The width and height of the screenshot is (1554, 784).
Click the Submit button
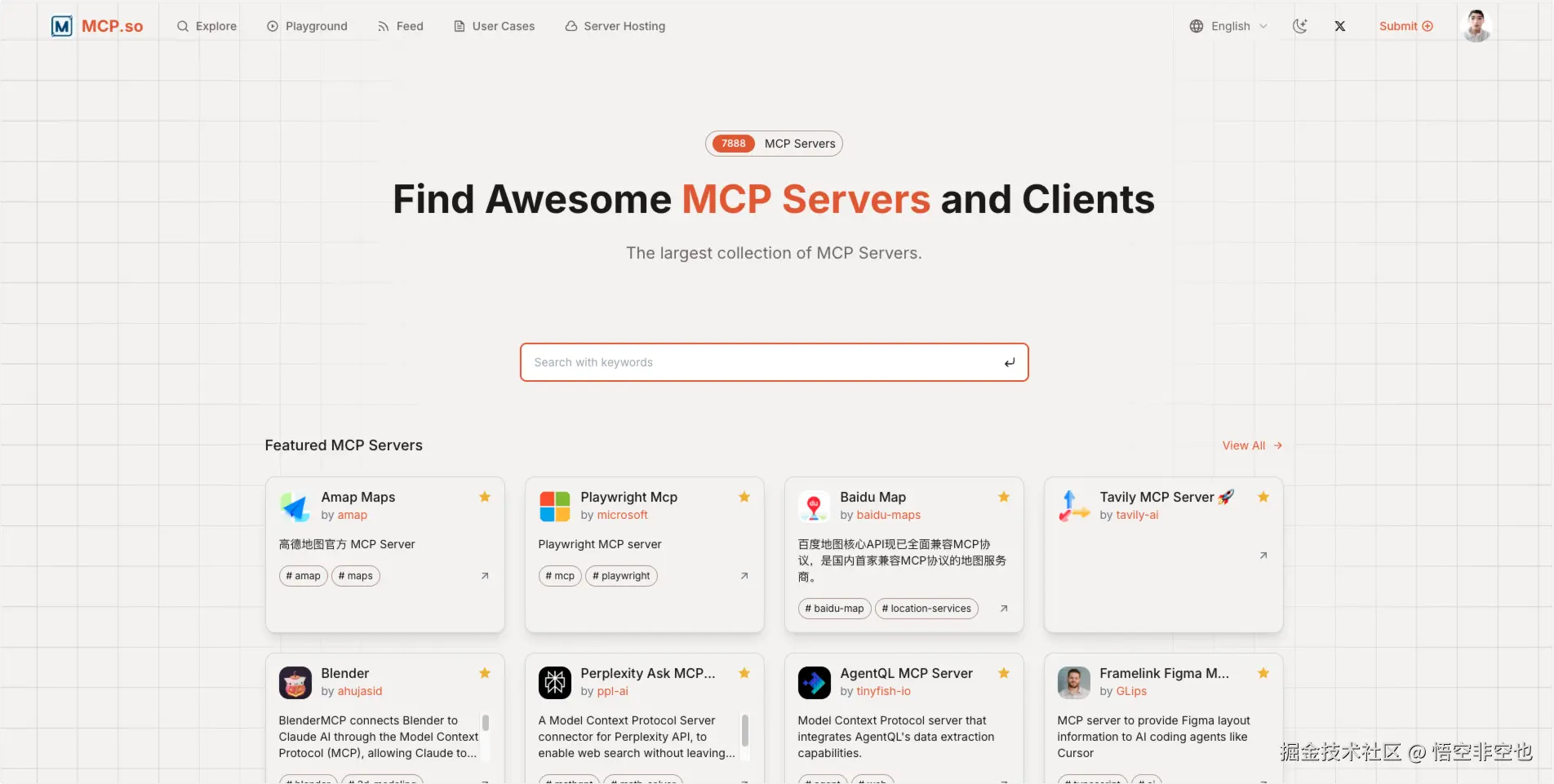click(1406, 26)
